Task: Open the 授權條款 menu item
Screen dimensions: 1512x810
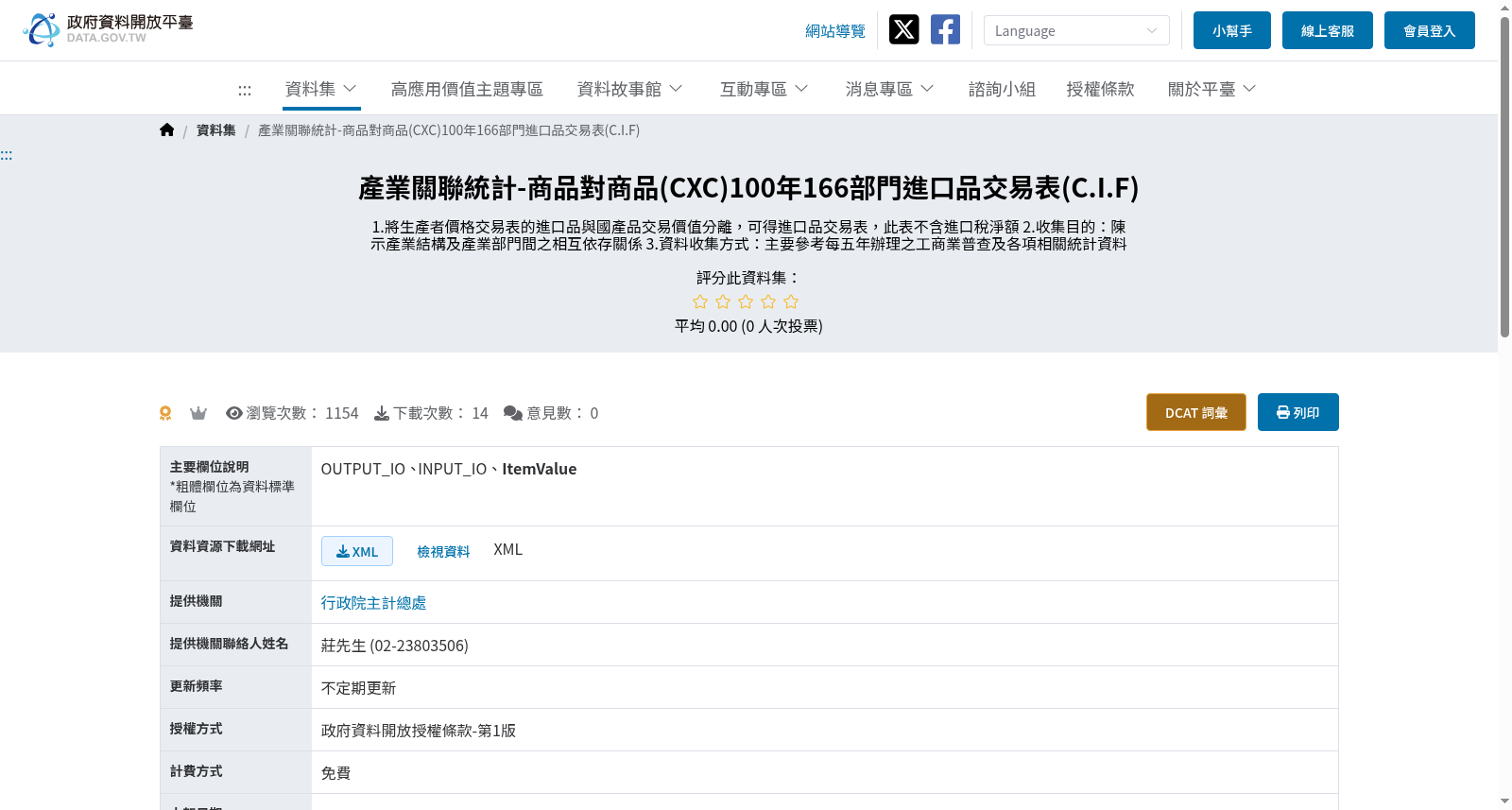Action: coord(1100,89)
